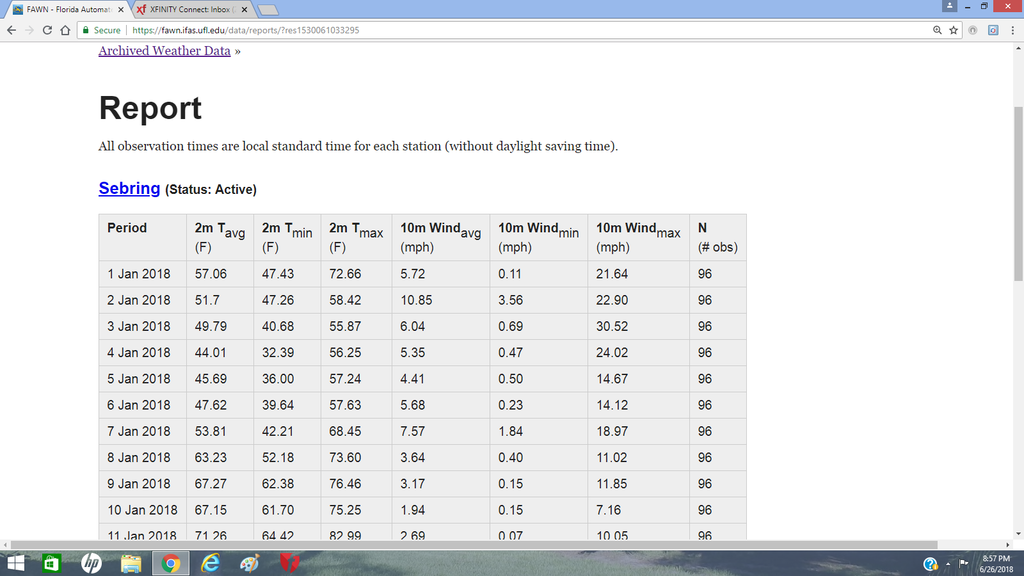Viewport: 1024px width, 576px height.
Task: Open Internet Explorer from the taskbar
Action: pos(210,564)
